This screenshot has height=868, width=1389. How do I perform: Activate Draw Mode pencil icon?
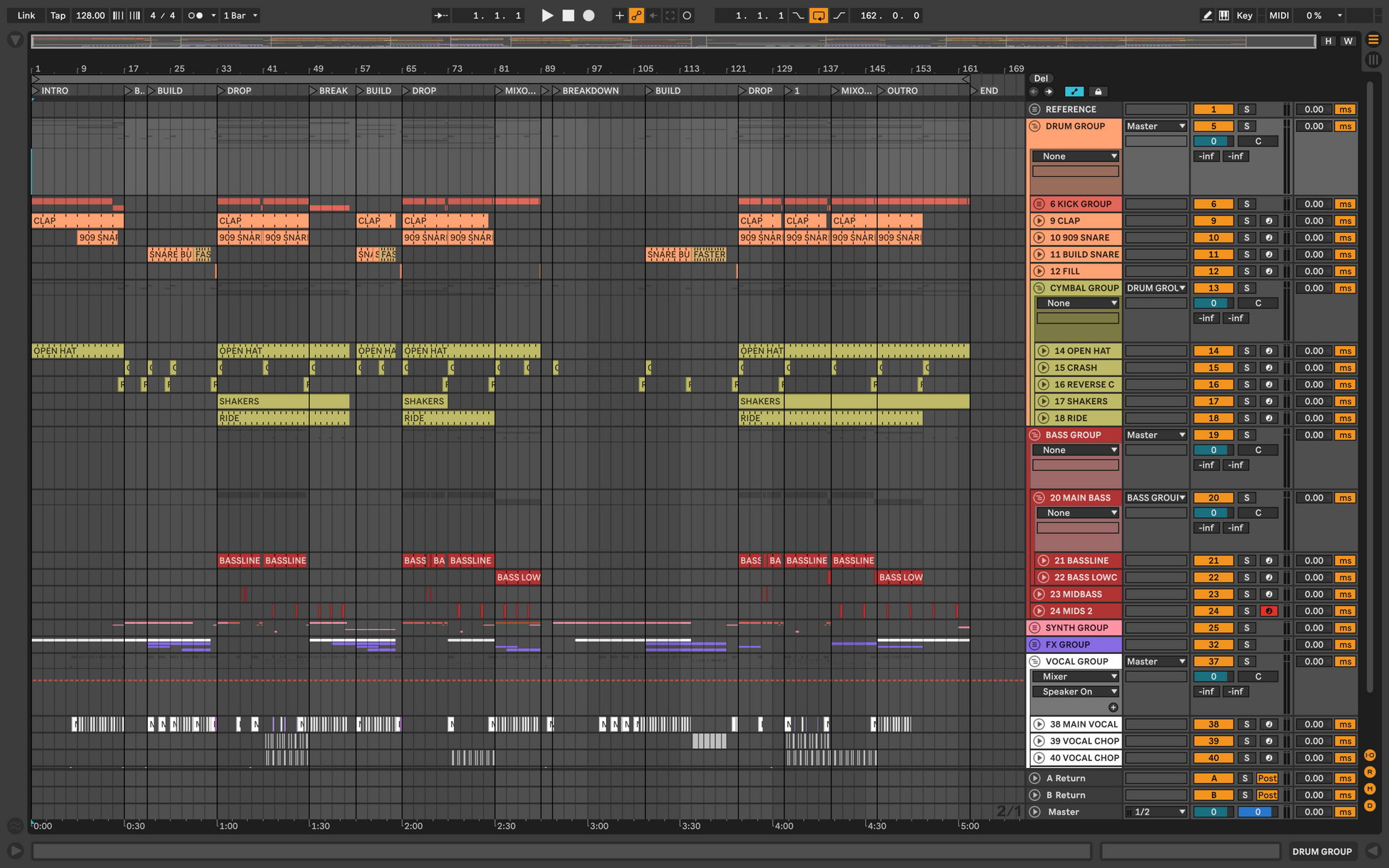tap(1207, 15)
